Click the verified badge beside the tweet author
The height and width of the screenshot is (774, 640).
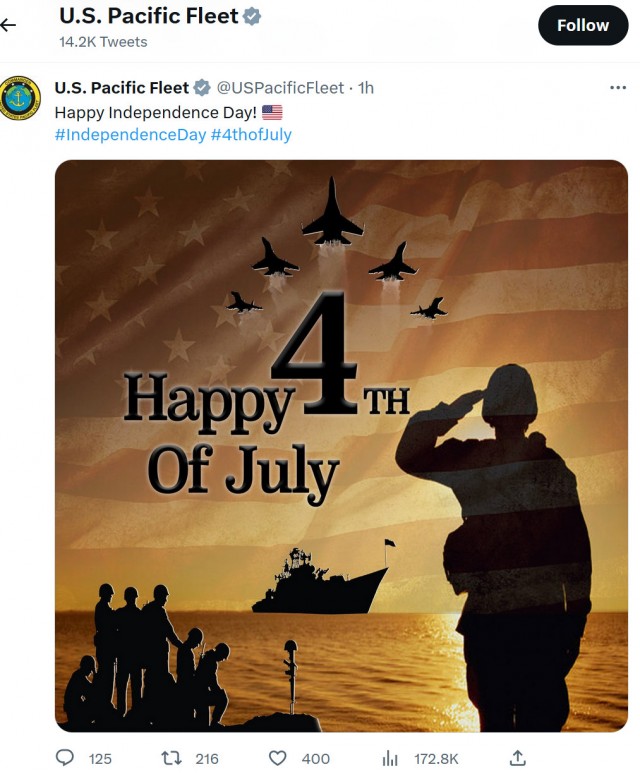click(x=201, y=88)
